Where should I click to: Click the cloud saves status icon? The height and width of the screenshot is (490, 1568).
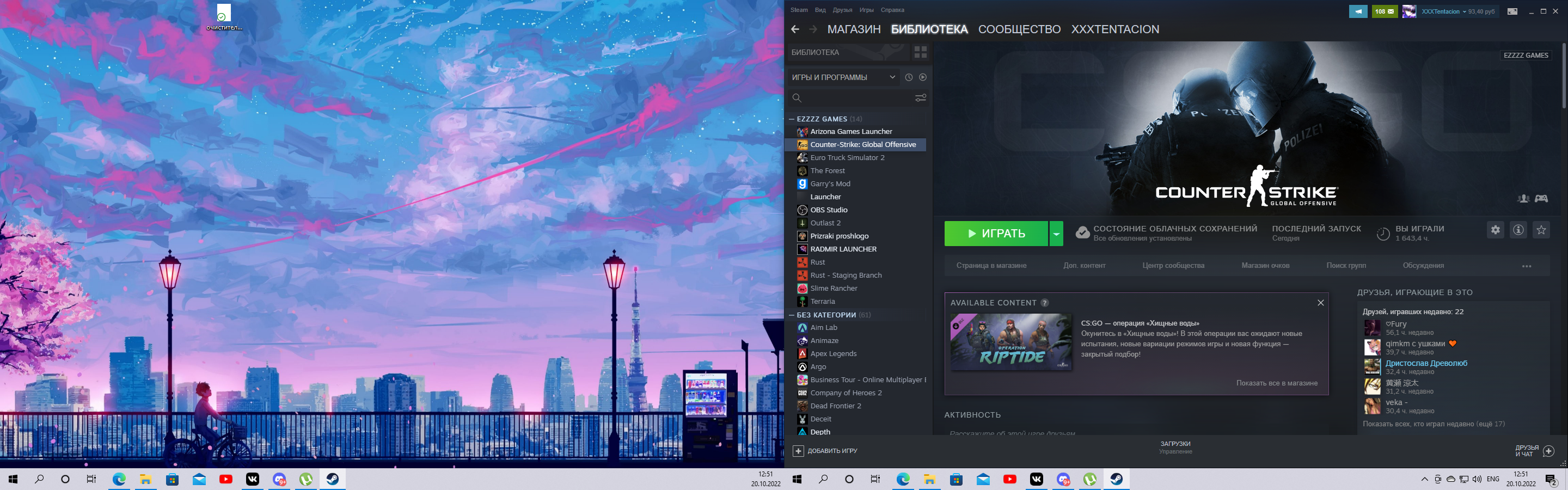click(x=1082, y=233)
